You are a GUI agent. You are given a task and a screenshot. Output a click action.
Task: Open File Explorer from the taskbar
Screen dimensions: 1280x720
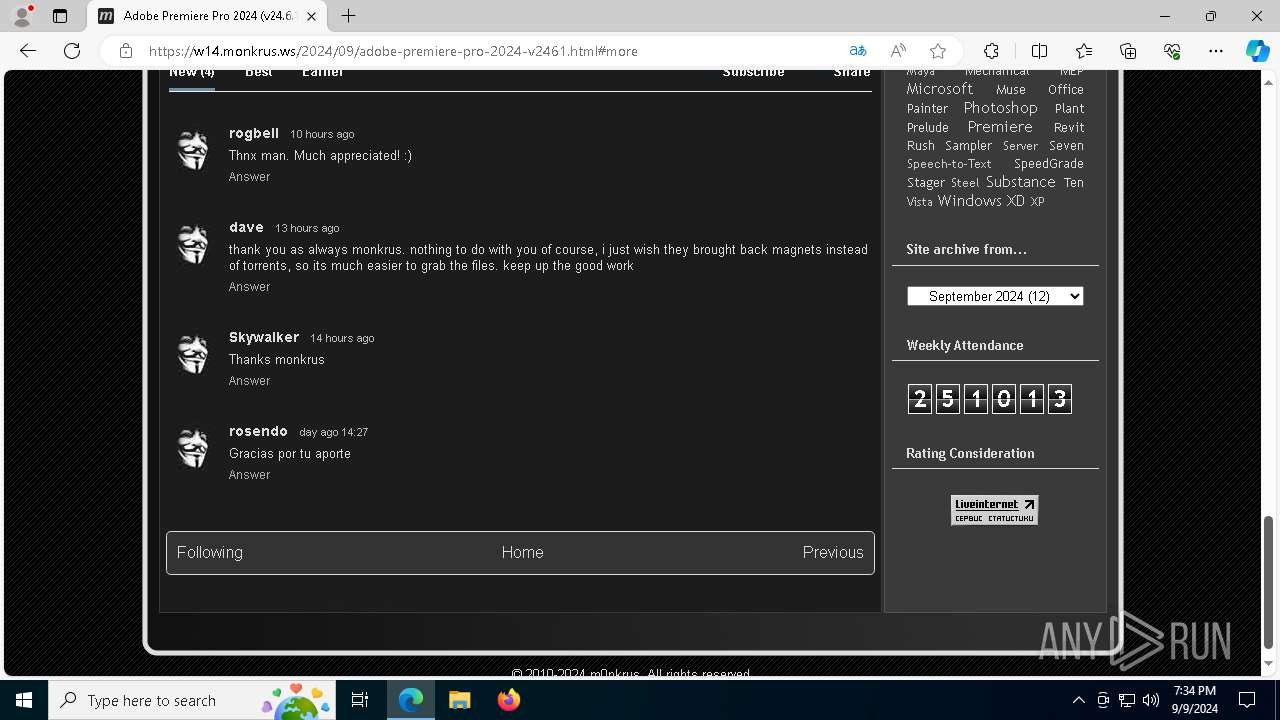click(x=459, y=700)
